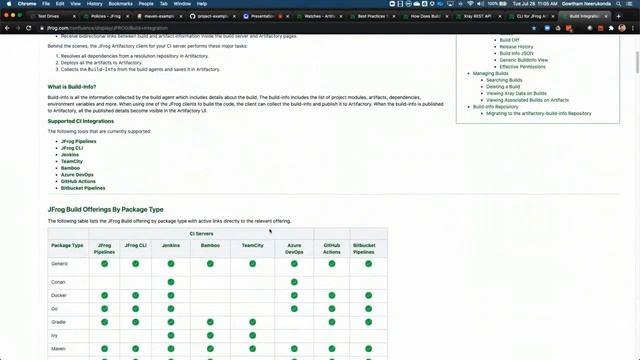The width and height of the screenshot is (640, 360).
Task: Open the Wi-Fi status menu
Action: click(x=470, y=4)
